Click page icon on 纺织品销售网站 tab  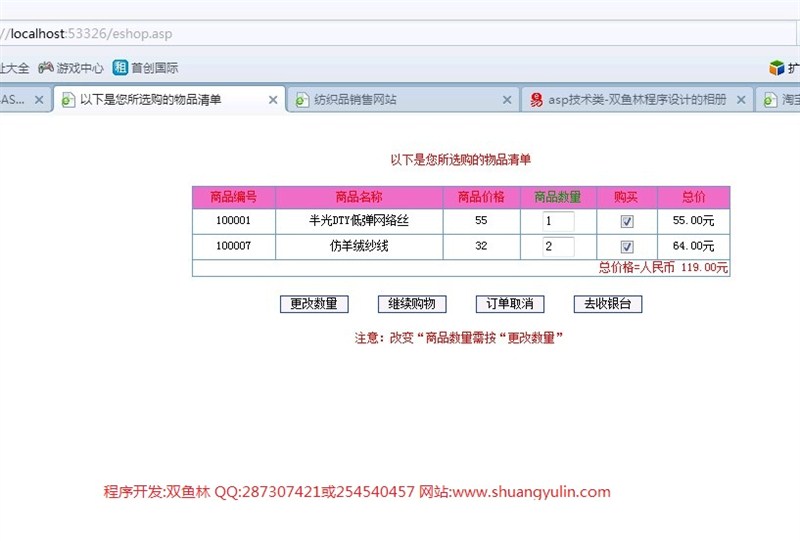click(302, 100)
